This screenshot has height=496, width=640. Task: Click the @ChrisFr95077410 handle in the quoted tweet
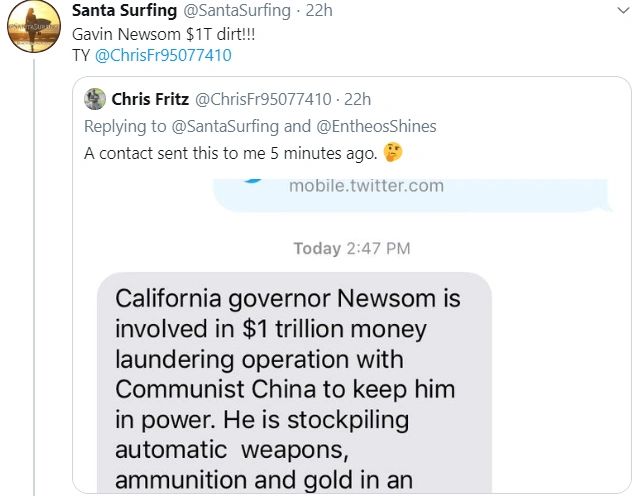(x=262, y=99)
